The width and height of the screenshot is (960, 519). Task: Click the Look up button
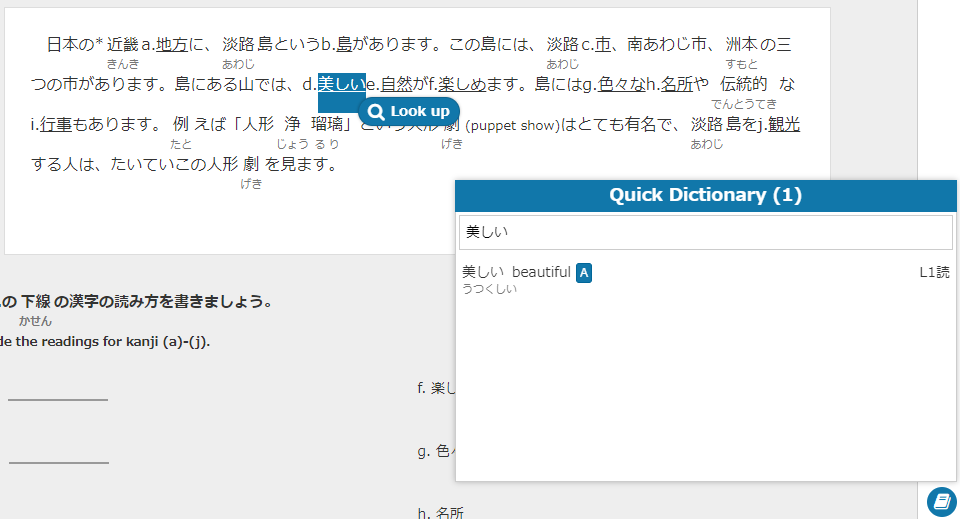(409, 111)
